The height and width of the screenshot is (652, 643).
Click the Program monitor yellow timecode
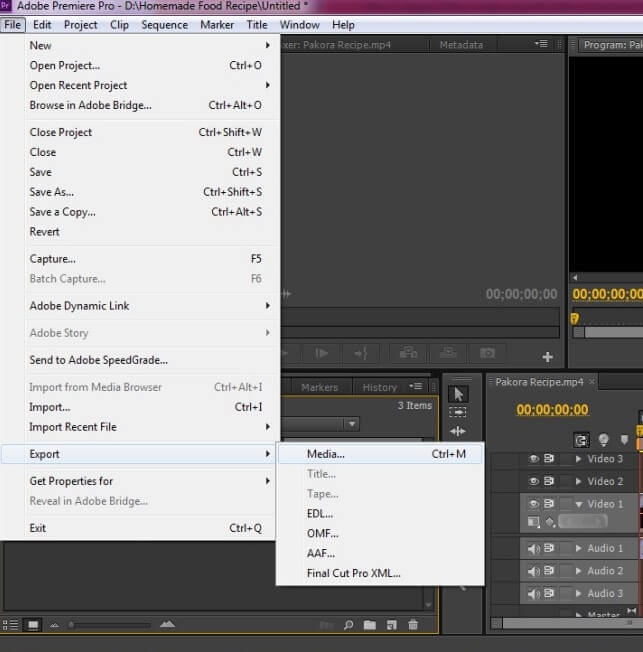point(607,294)
